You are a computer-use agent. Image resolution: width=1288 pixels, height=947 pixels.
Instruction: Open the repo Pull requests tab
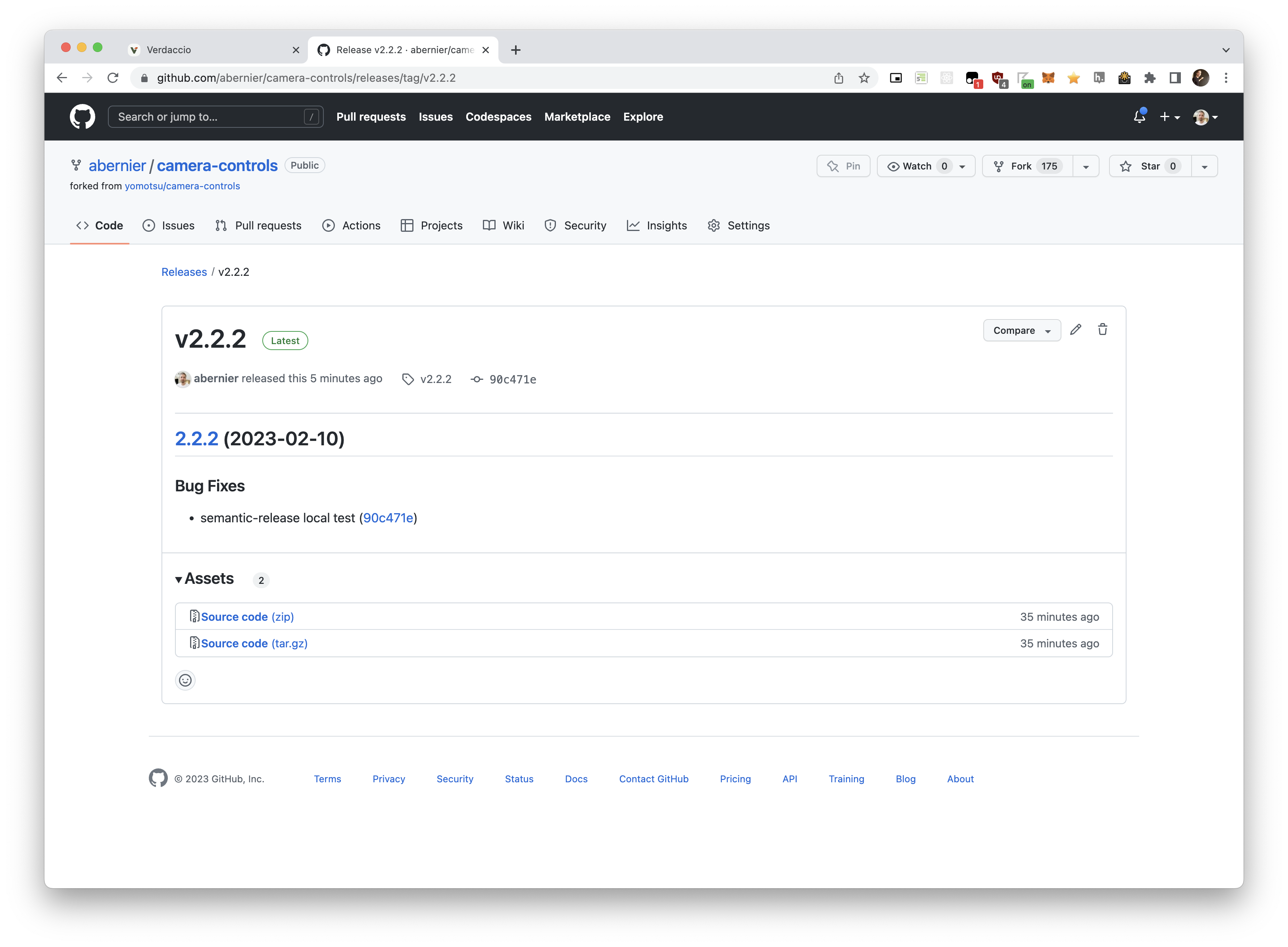258,225
